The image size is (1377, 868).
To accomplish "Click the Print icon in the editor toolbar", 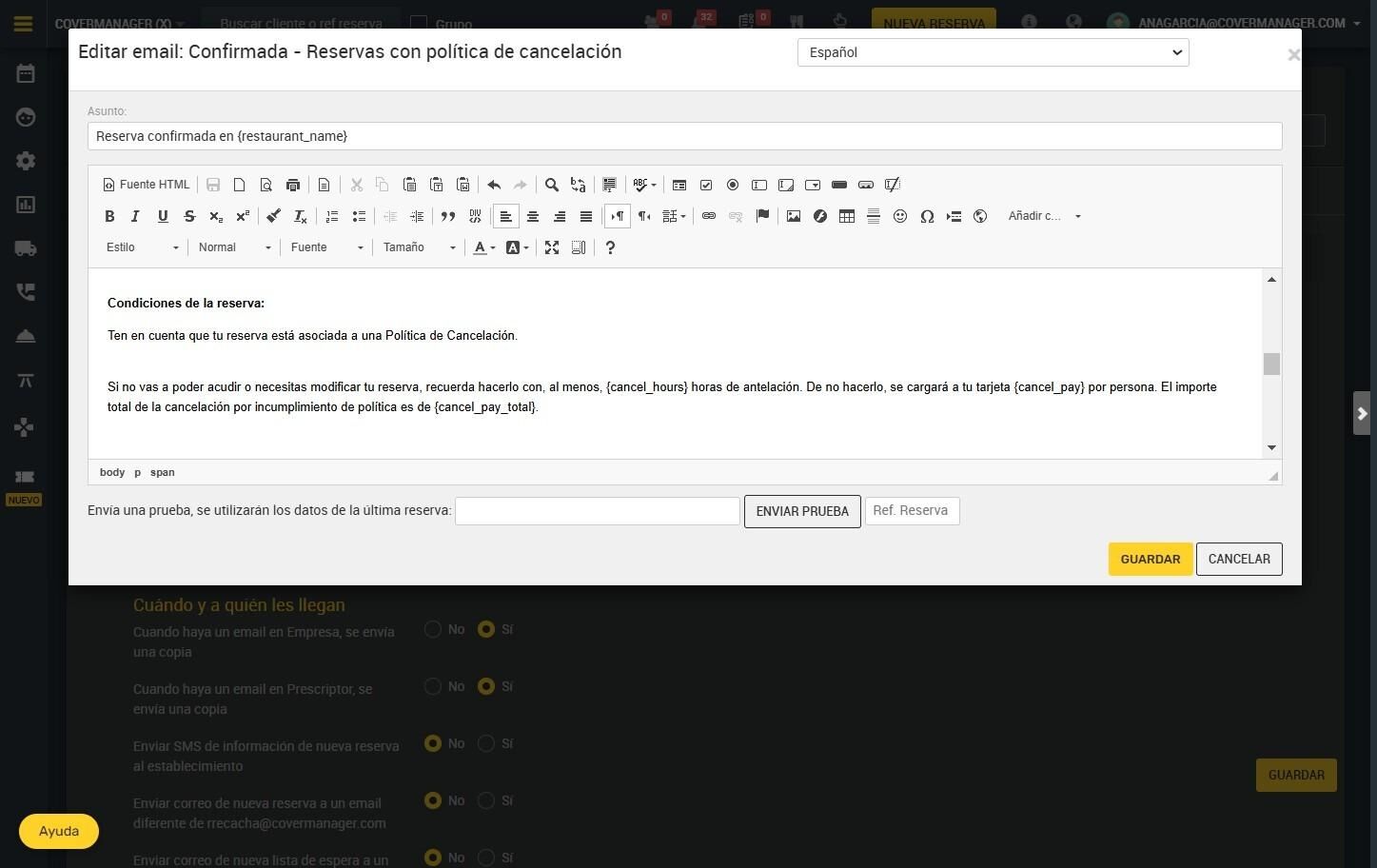I will tap(293, 185).
